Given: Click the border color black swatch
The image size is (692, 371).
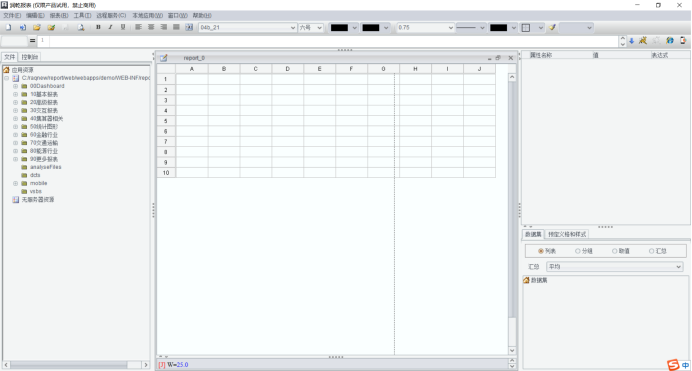Looking at the screenshot, I should coord(498,27).
